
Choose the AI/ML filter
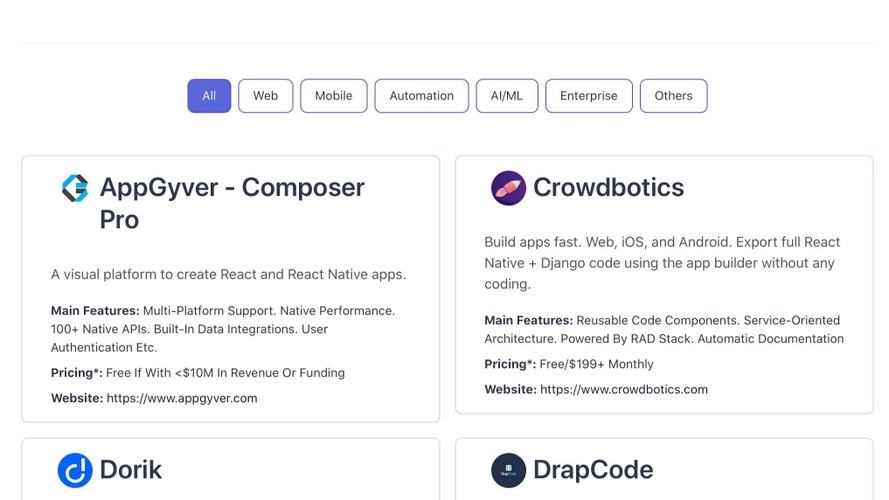(507, 96)
